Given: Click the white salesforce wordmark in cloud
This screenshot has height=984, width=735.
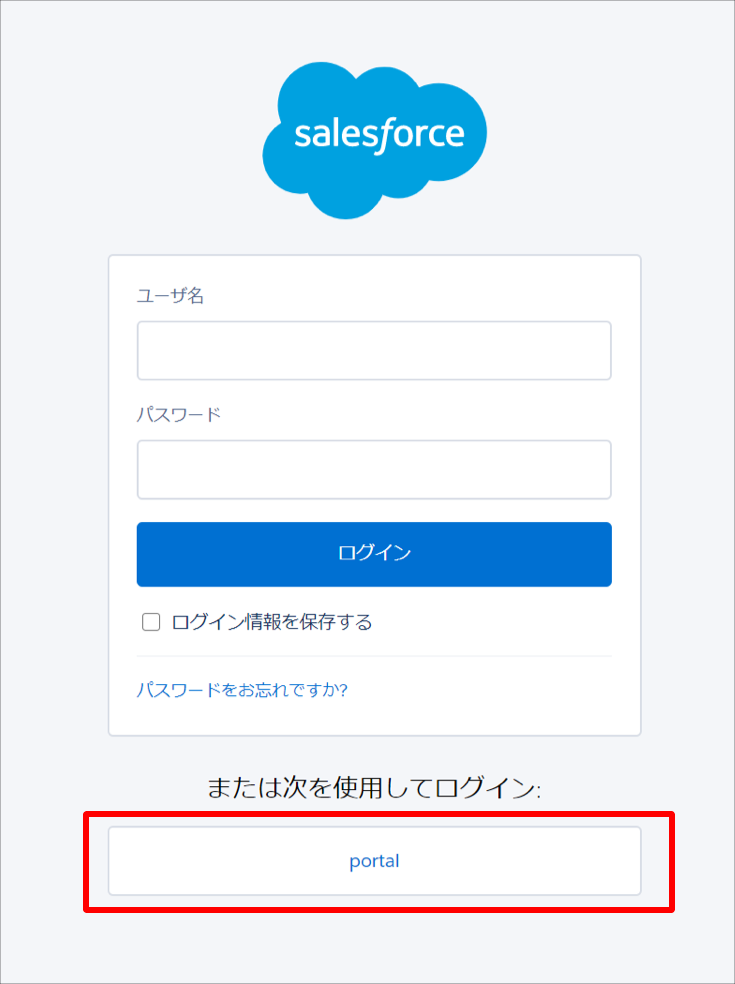Looking at the screenshot, I should 379,135.
